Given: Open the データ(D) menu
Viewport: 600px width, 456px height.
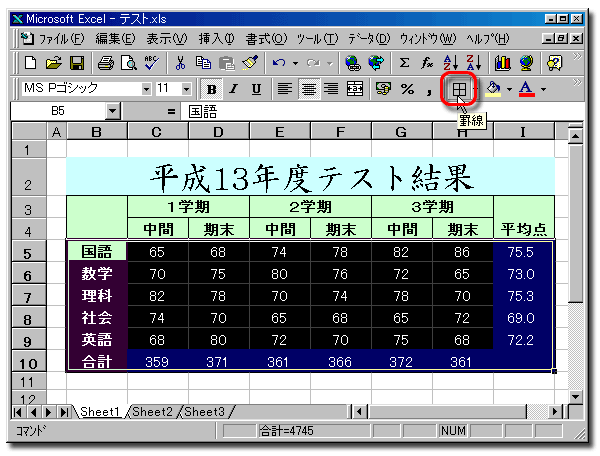Looking at the screenshot, I should pos(369,39).
